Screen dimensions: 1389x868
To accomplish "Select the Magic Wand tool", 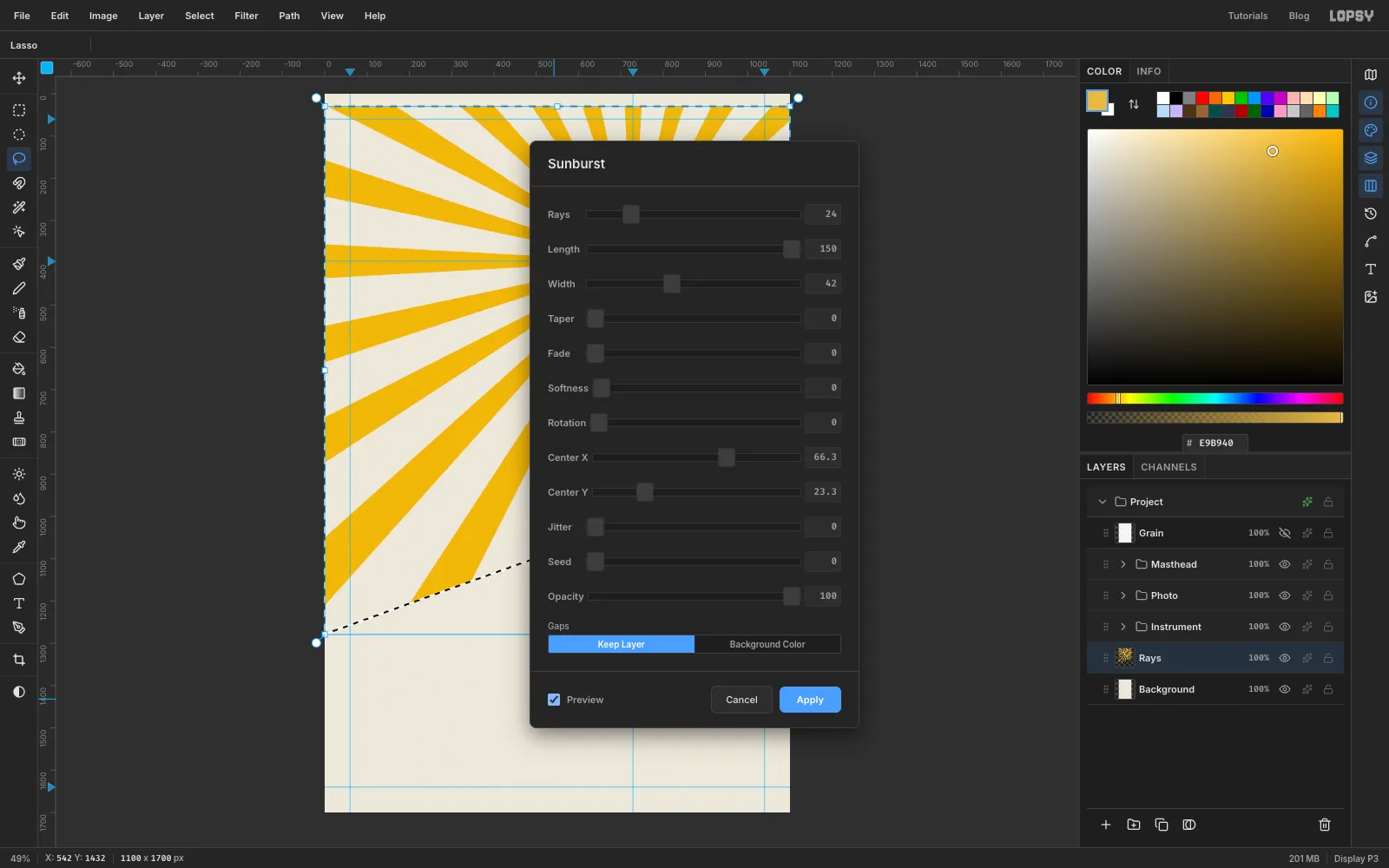I will click(x=19, y=207).
